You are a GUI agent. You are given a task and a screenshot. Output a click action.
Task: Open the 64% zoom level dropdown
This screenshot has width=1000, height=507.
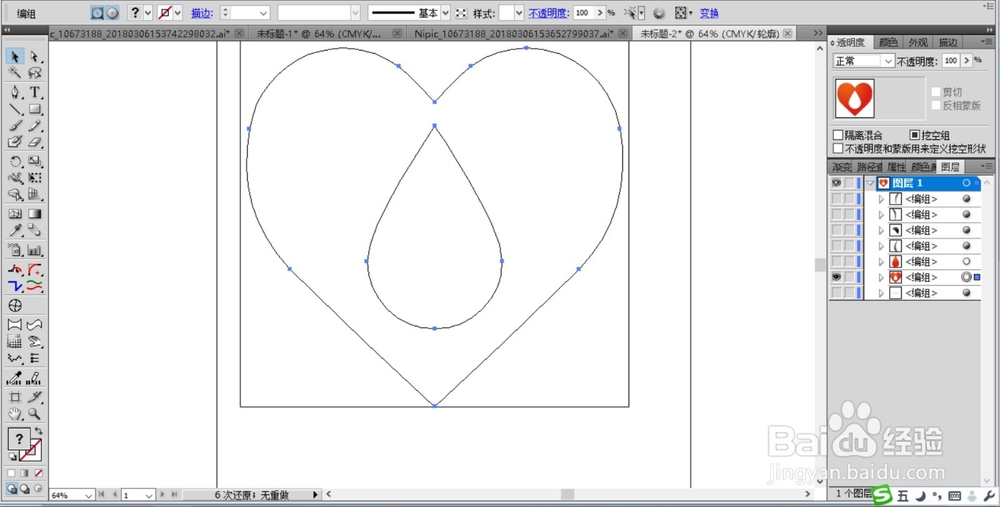[89, 495]
